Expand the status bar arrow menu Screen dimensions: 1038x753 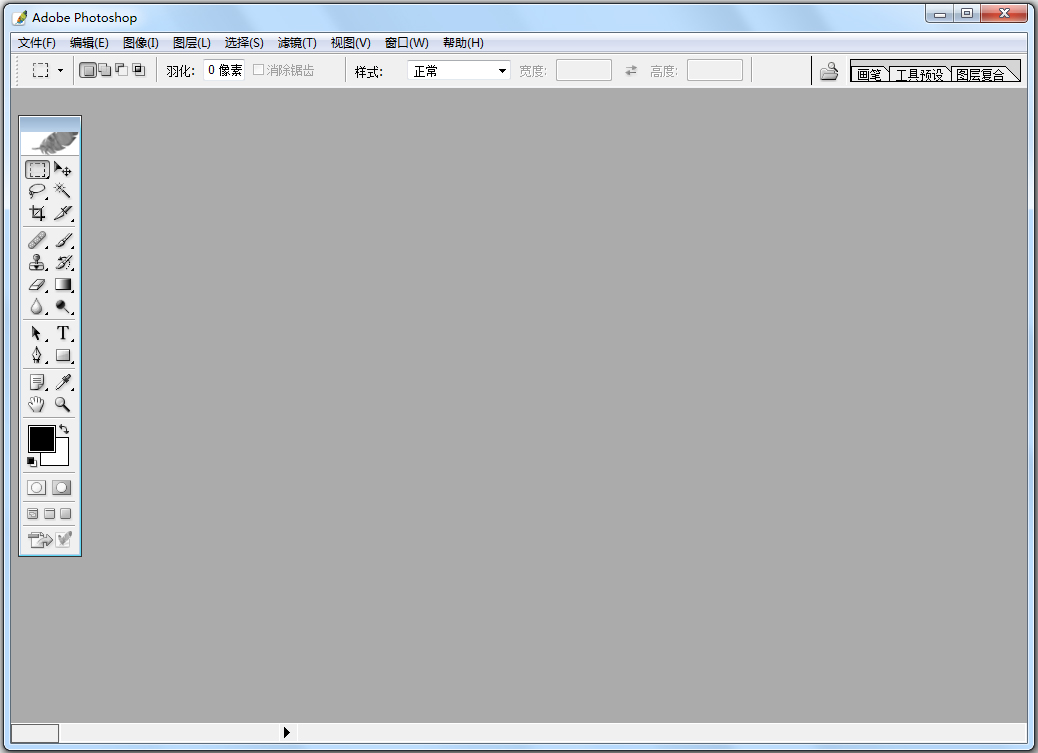pos(287,733)
